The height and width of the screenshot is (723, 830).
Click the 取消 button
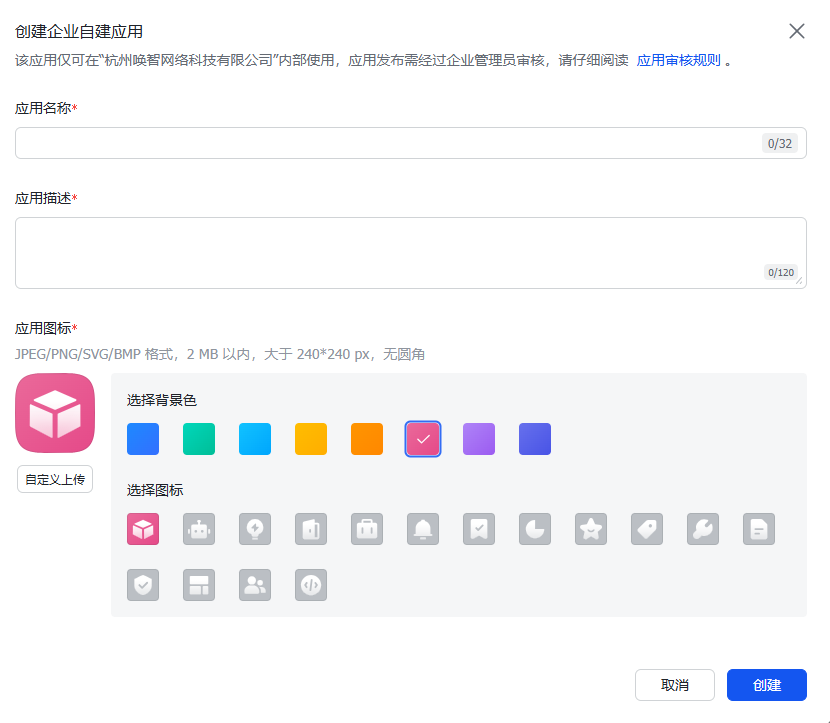point(675,685)
